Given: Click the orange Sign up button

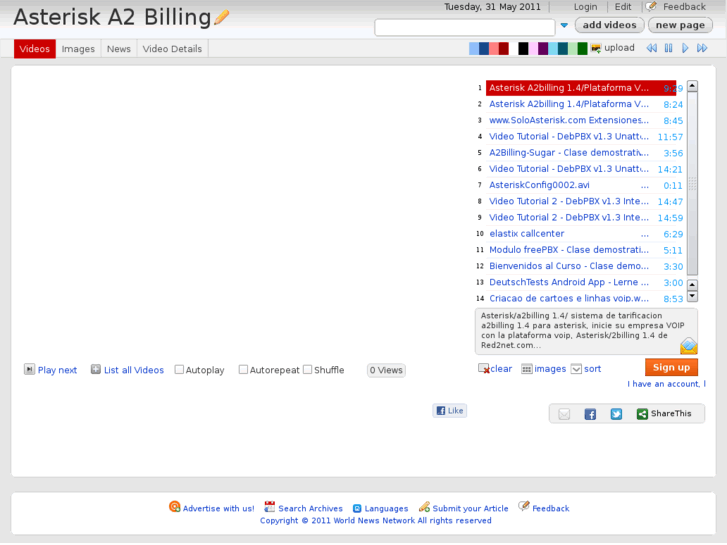Looking at the screenshot, I should 671,367.
